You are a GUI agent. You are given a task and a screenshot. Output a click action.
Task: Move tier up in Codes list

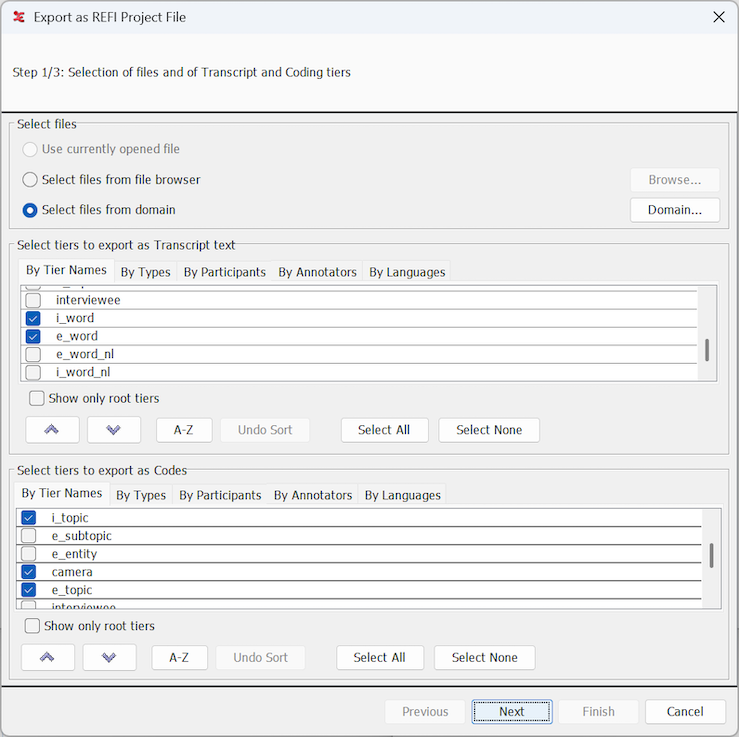pyautogui.click(x=48, y=657)
